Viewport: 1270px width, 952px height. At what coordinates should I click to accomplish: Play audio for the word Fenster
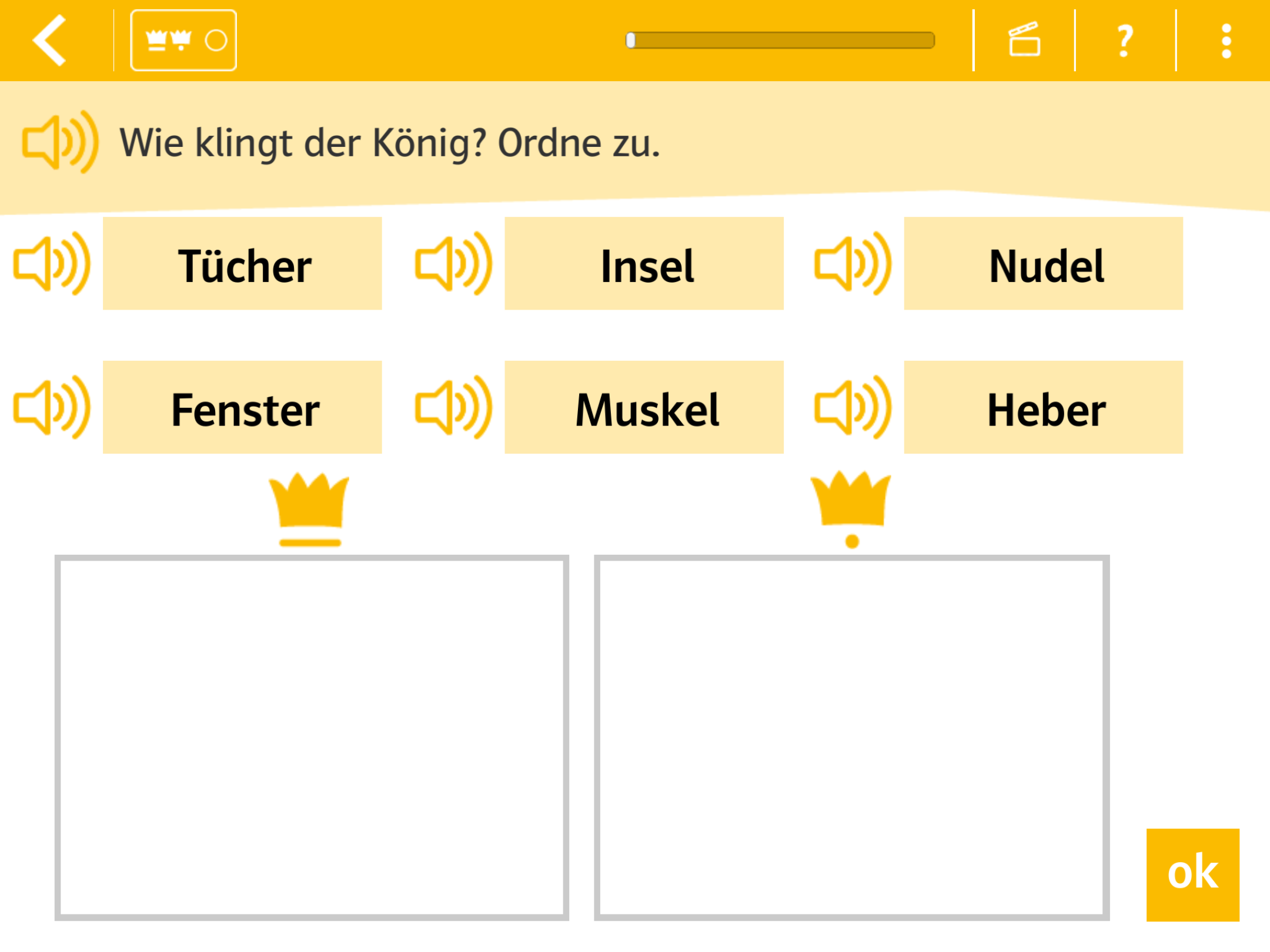tap(52, 407)
